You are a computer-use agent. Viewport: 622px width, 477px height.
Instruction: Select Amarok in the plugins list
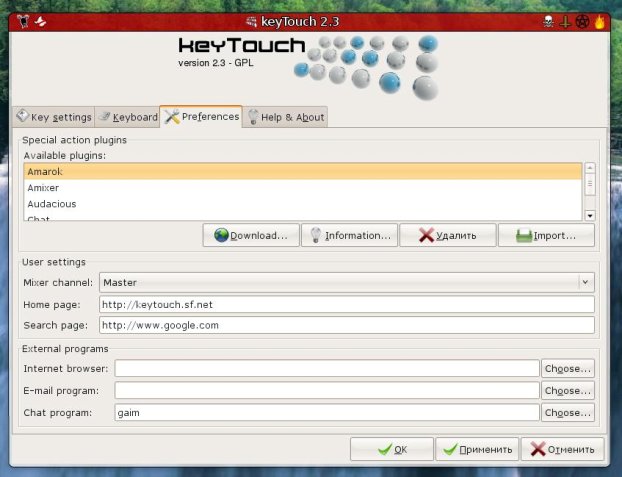[303, 171]
